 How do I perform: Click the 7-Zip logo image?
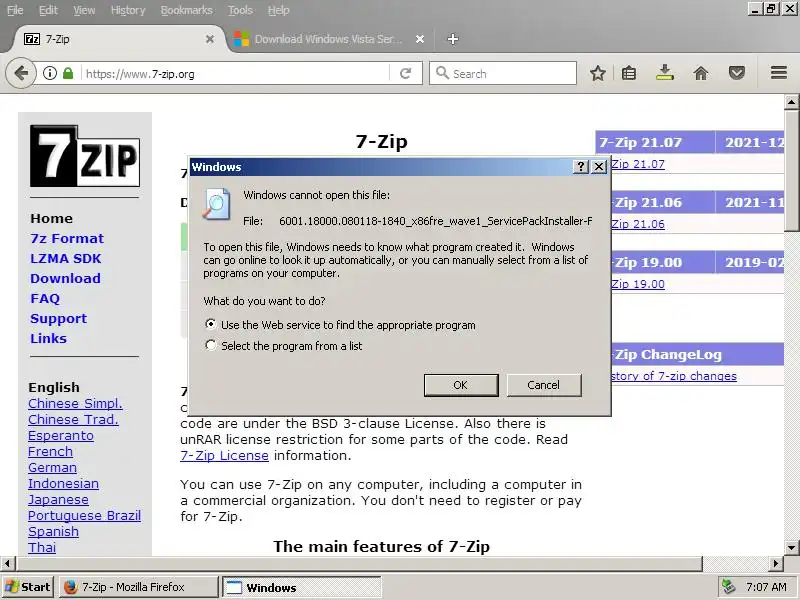(85, 156)
